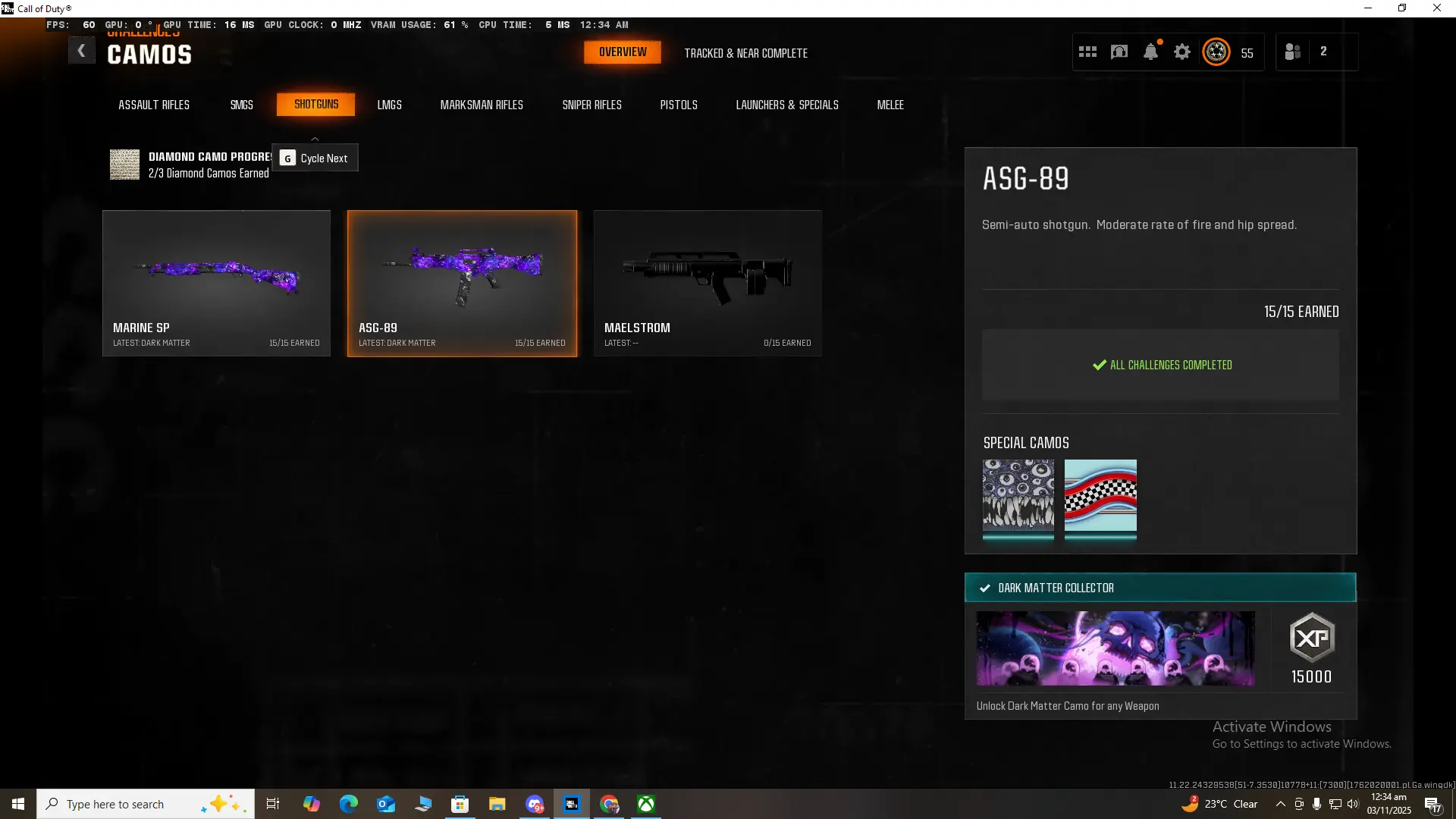Open Xbox app in the taskbar
This screenshot has height=819, width=1456.
pos(646,804)
